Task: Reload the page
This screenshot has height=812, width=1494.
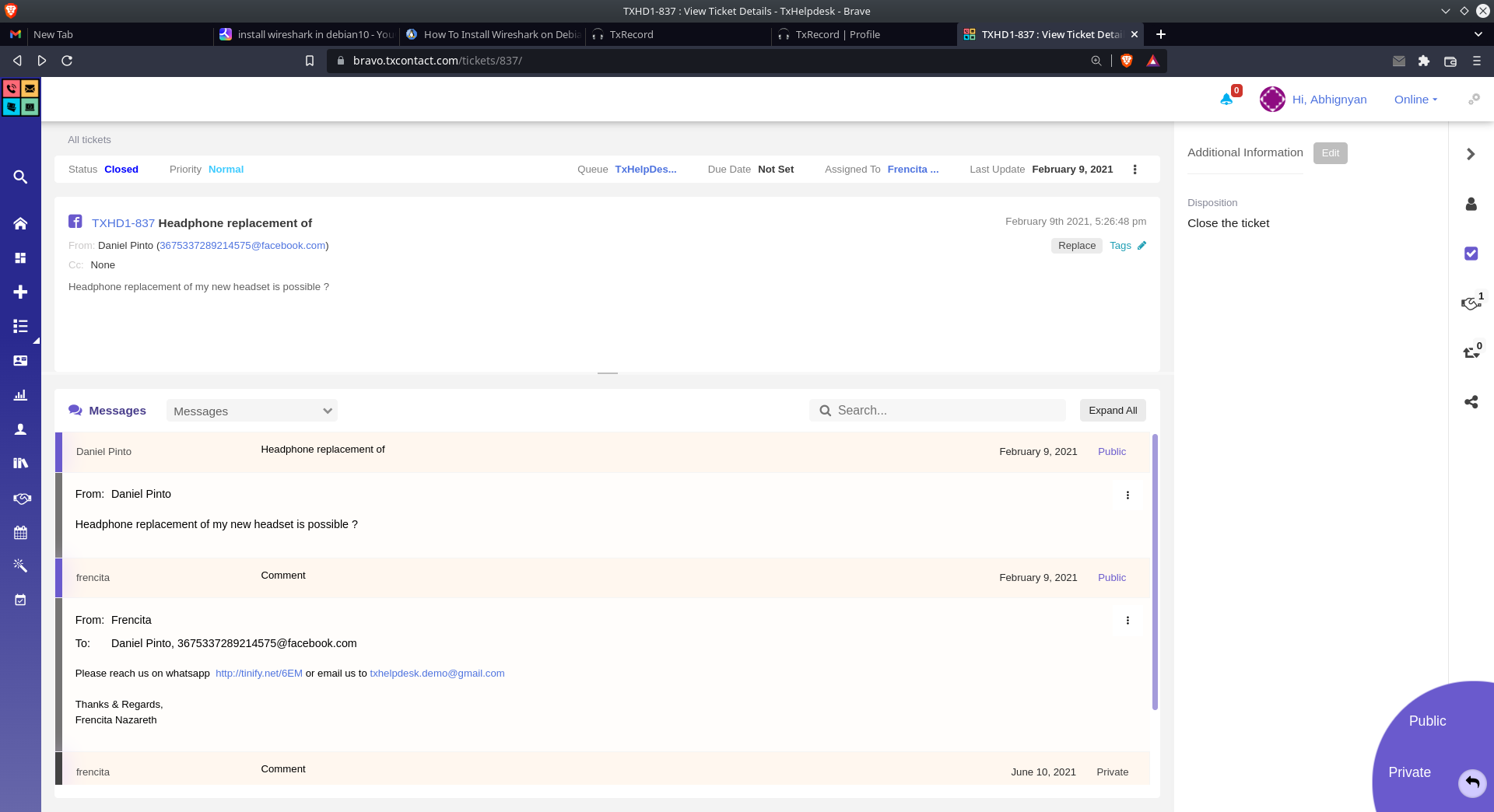Action: [67, 61]
